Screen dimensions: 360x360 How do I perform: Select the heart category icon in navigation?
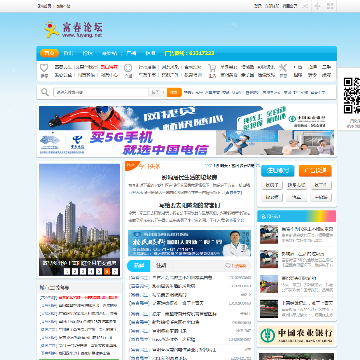coord(44,68)
